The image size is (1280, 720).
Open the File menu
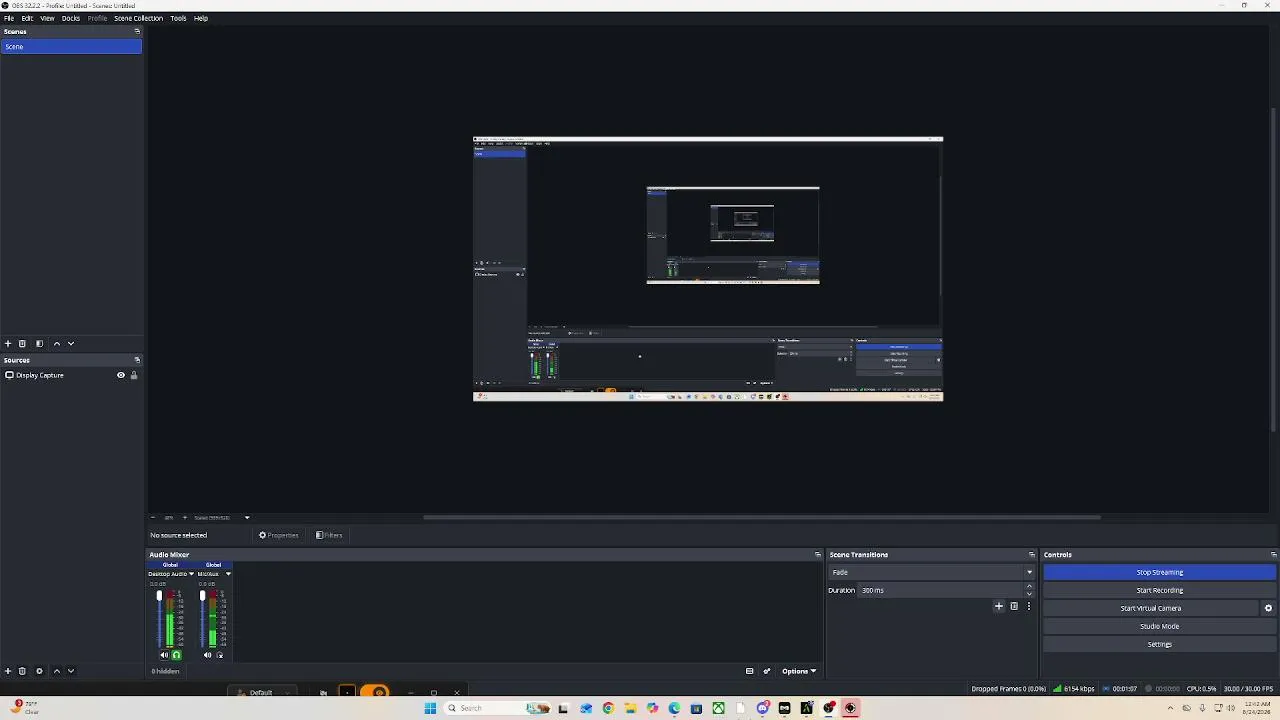[x=9, y=18]
